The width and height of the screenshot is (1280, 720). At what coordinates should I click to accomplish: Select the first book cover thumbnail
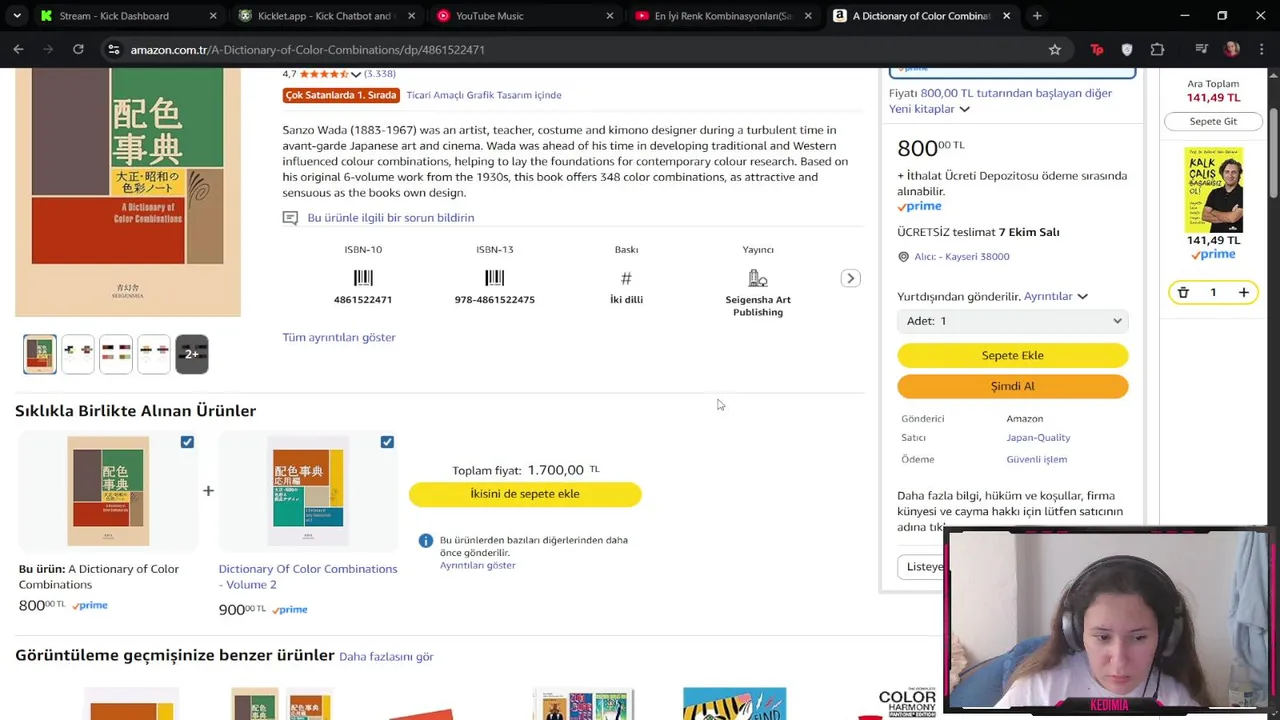40,354
